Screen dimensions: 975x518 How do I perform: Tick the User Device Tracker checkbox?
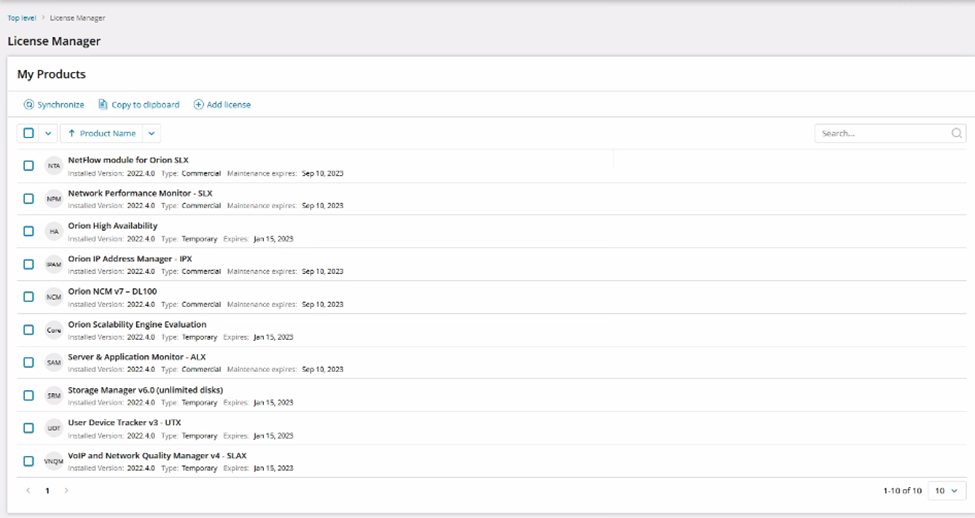(x=29, y=428)
